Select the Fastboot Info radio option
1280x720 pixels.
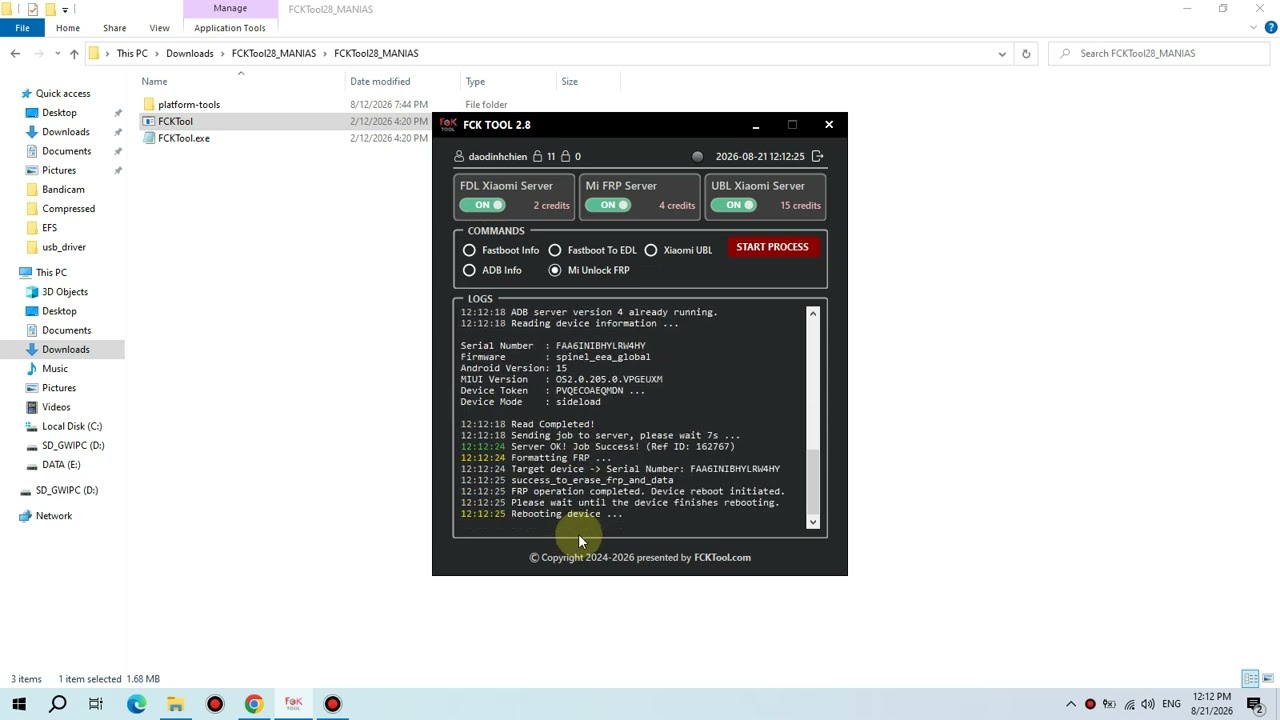(x=469, y=250)
